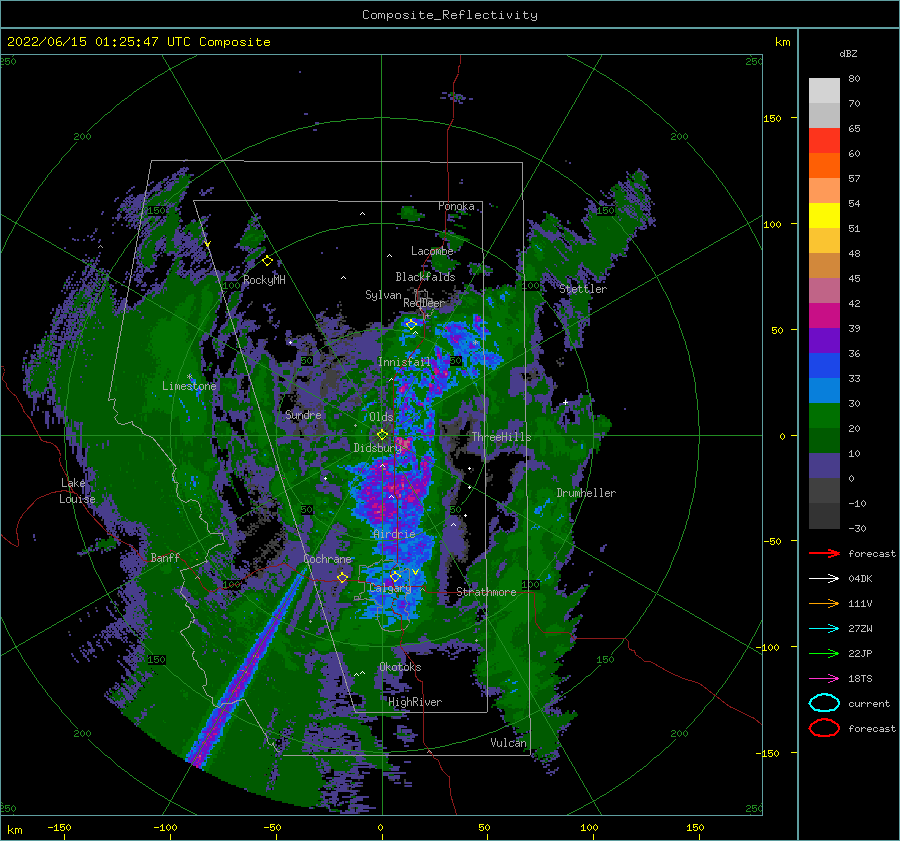Click the Blackfalds label
Viewport: 900px width, 841px height.
425,277
